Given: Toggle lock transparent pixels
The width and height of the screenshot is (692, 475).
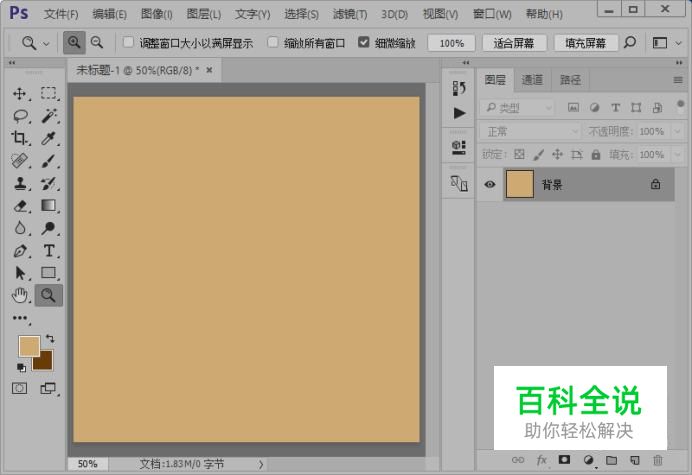Looking at the screenshot, I should click(x=519, y=155).
